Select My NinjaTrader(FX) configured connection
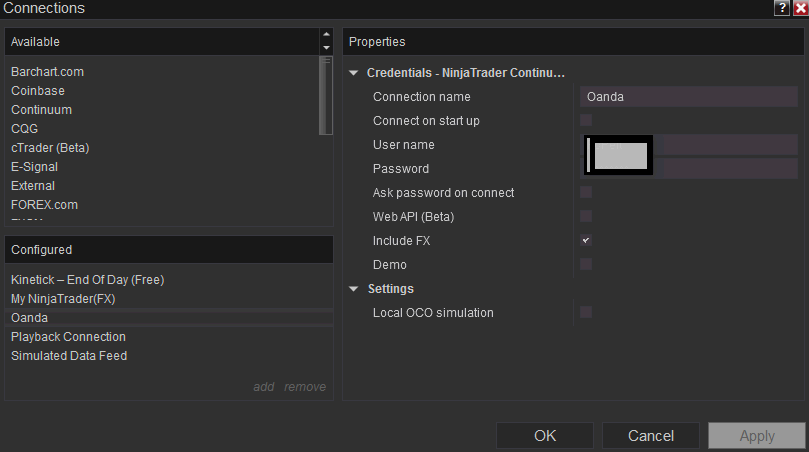Image resolution: width=809 pixels, height=452 pixels. click(x=63, y=299)
